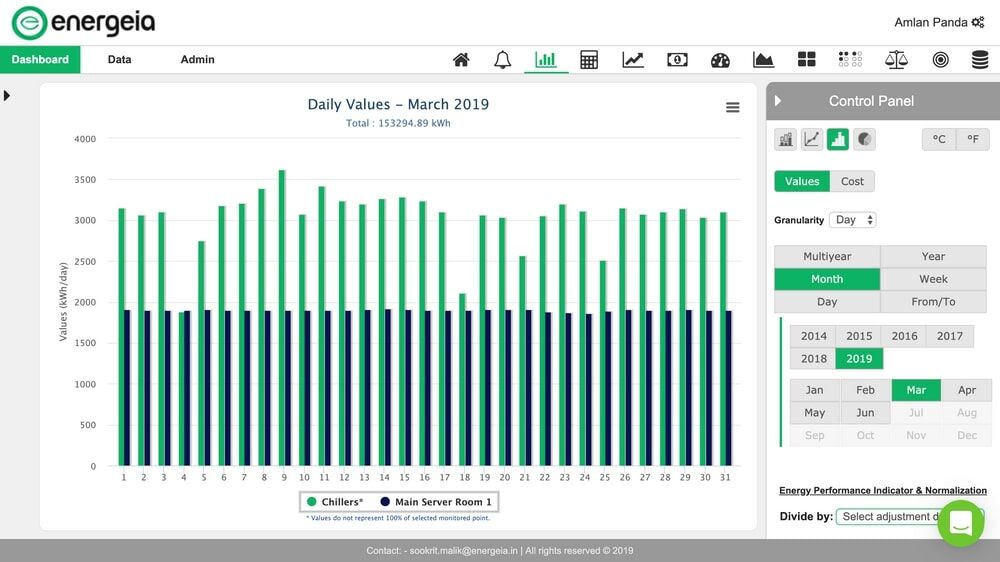Open the chart hamburger export menu
The image size is (1000, 562).
(x=732, y=108)
